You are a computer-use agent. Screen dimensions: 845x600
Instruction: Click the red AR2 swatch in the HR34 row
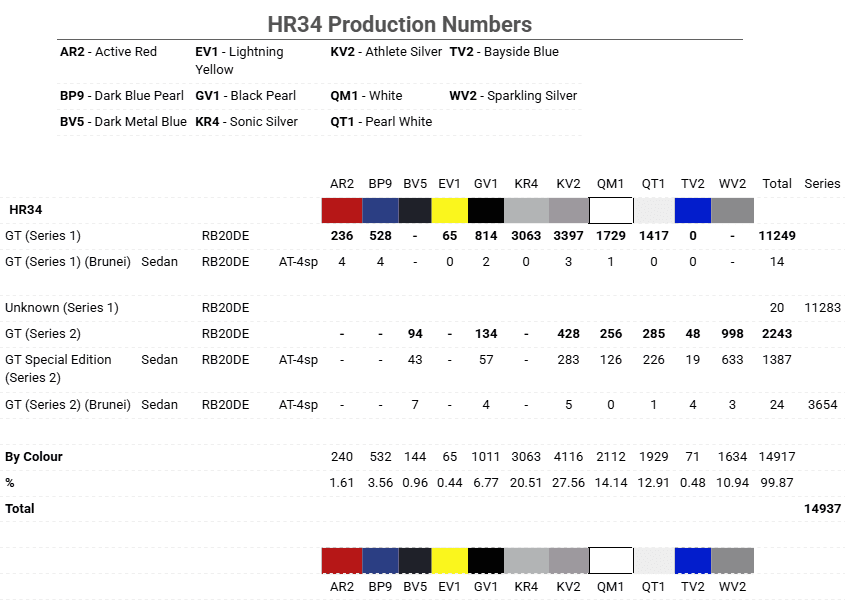click(341, 210)
